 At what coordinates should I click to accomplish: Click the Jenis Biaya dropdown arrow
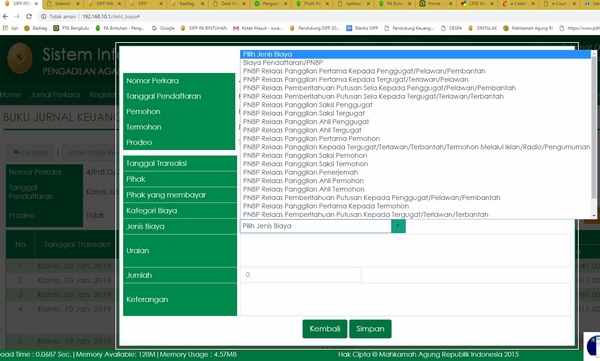click(398, 226)
